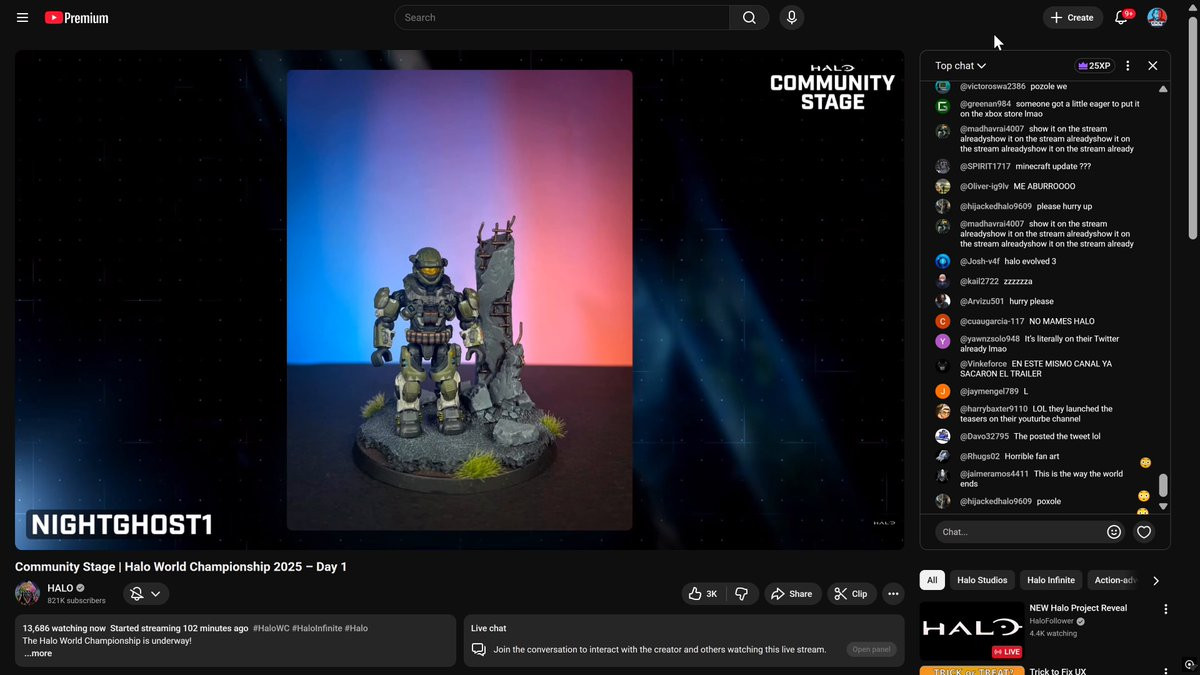Image resolution: width=1200 pixels, height=675 pixels.
Task: Open NEW Halo Project Reveal title
Action: (1078, 608)
